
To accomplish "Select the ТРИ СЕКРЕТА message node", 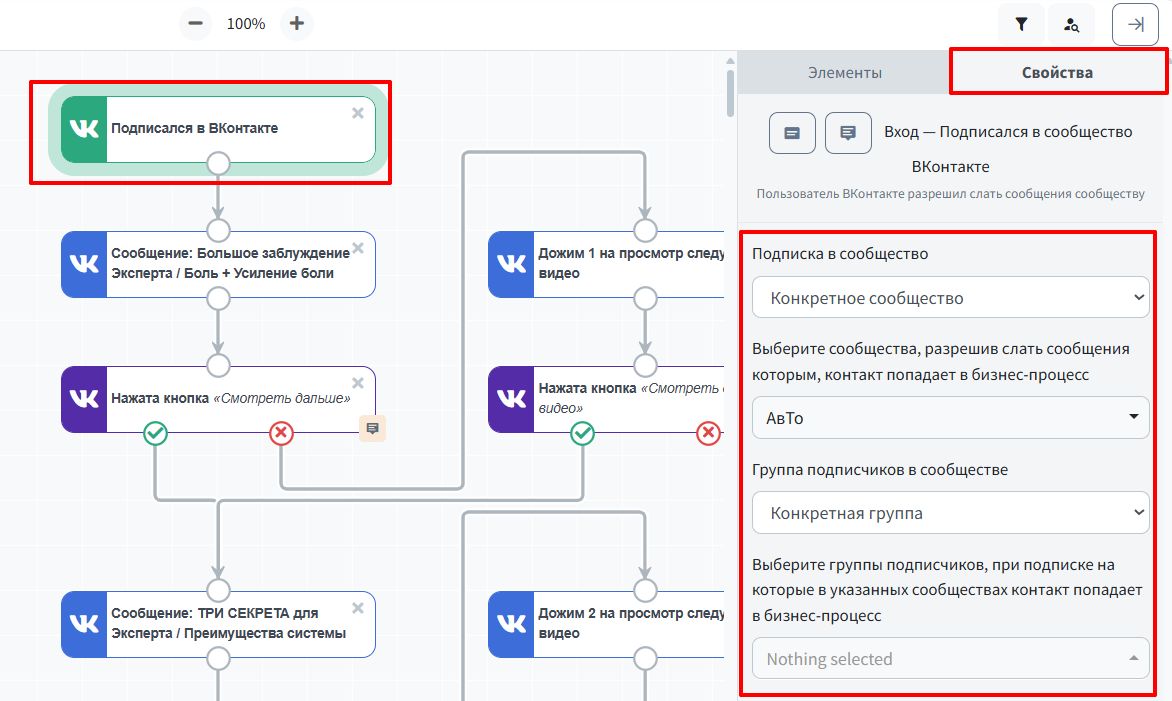I will click(x=218, y=624).
